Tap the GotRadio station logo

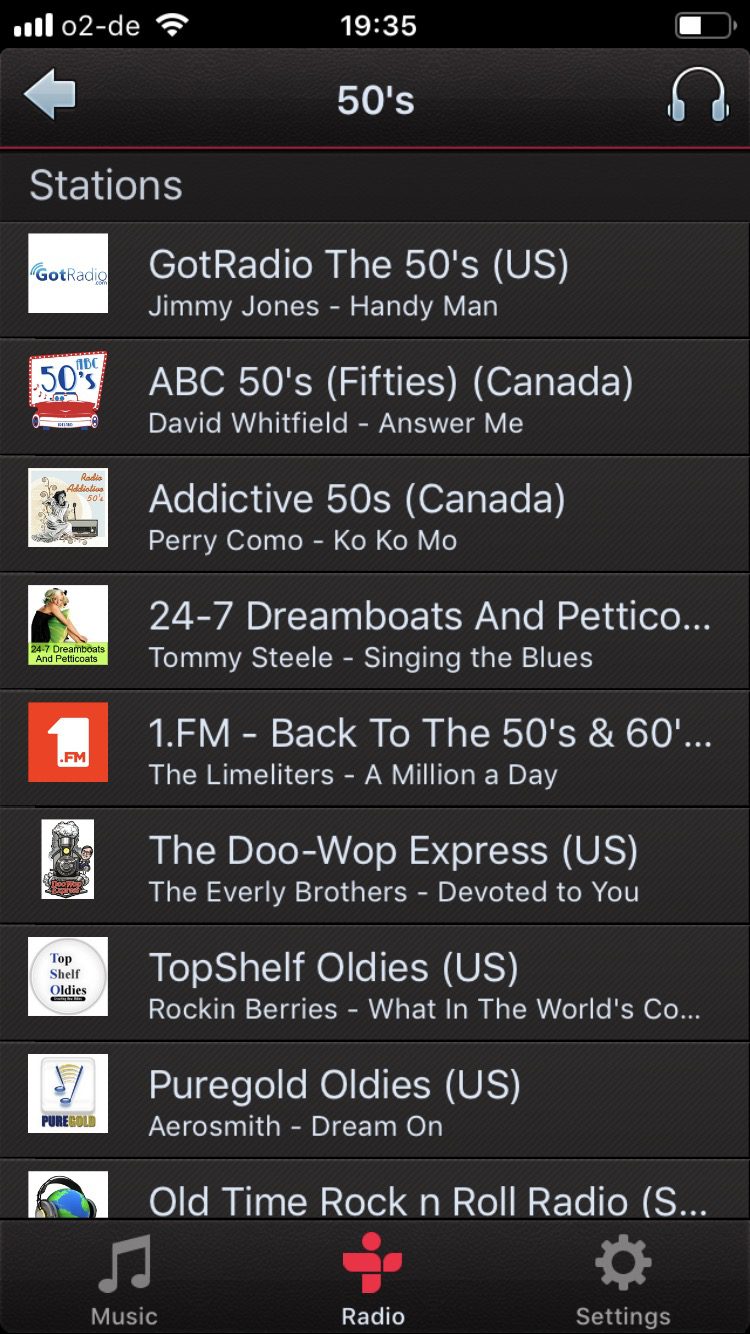point(68,273)
